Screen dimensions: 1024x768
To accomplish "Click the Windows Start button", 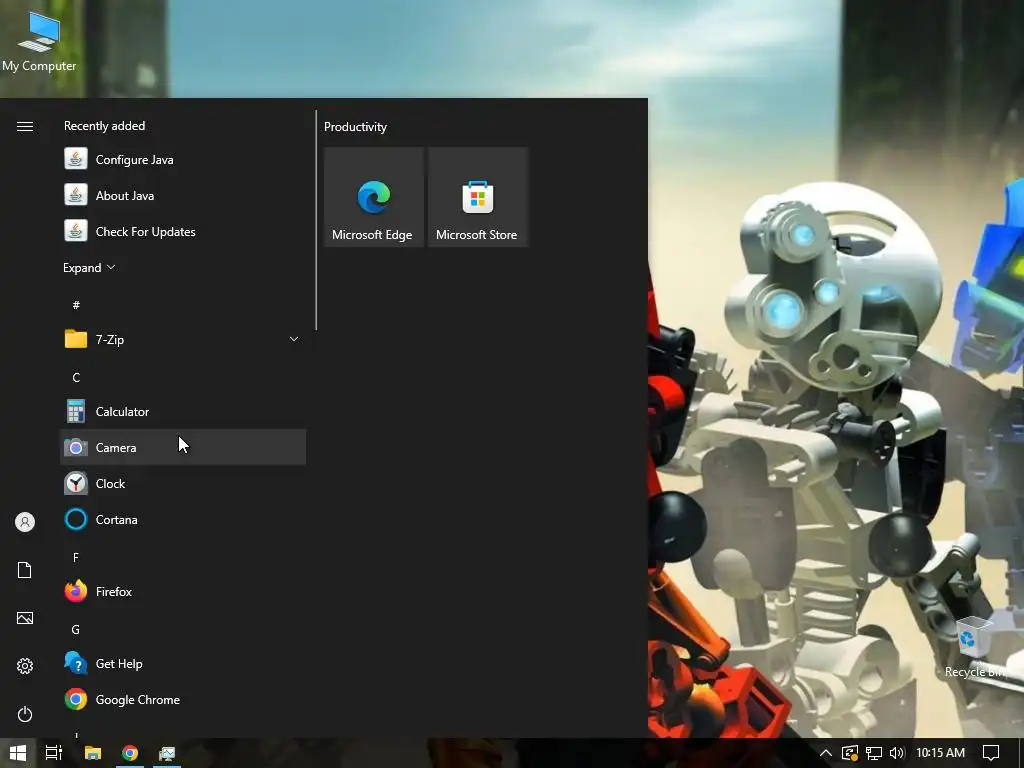I will pyautogui.click(x=18, y=753).
